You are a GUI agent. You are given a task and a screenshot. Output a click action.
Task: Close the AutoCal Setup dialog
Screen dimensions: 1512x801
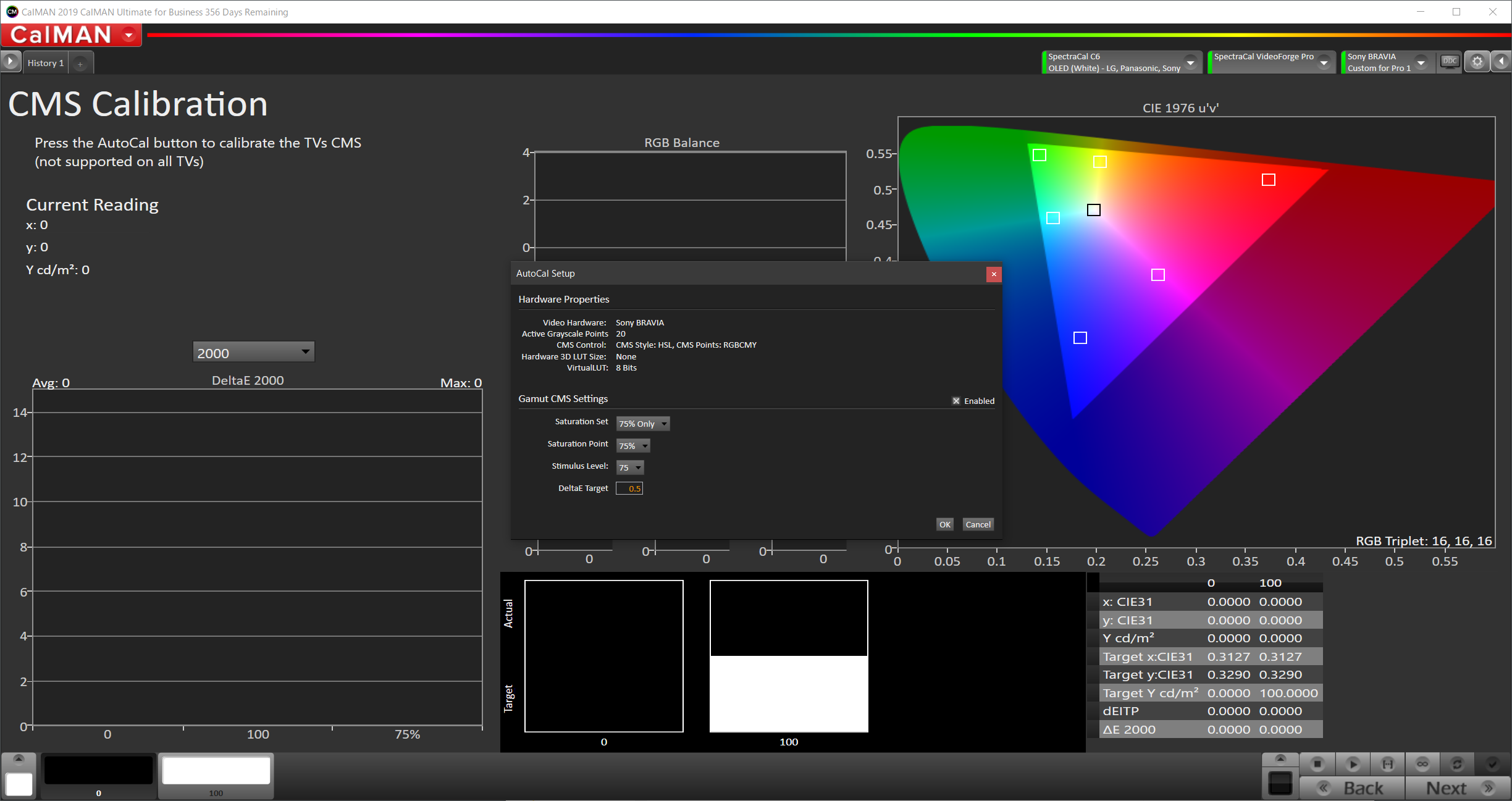994,274
